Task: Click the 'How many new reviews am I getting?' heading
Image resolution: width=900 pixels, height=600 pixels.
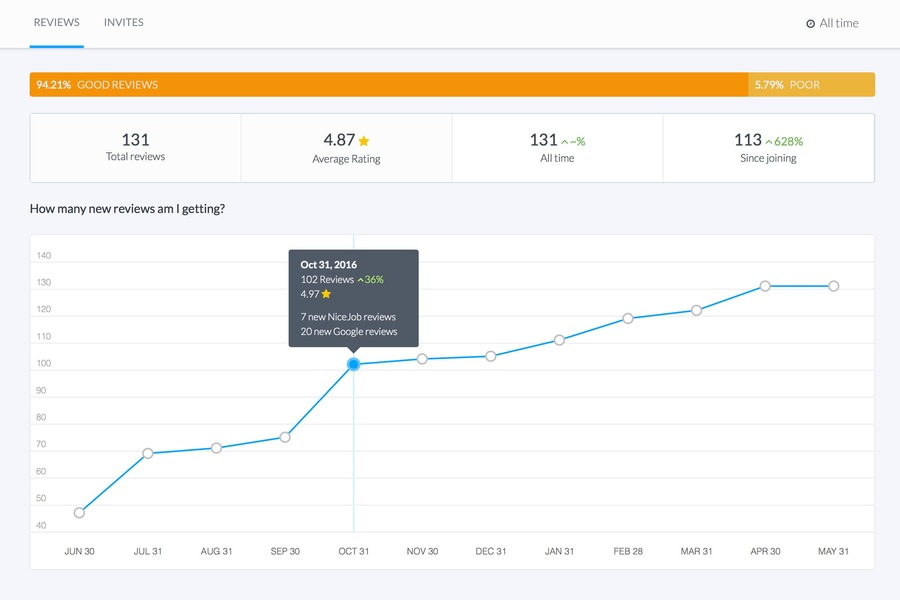Action: point(127,209)
